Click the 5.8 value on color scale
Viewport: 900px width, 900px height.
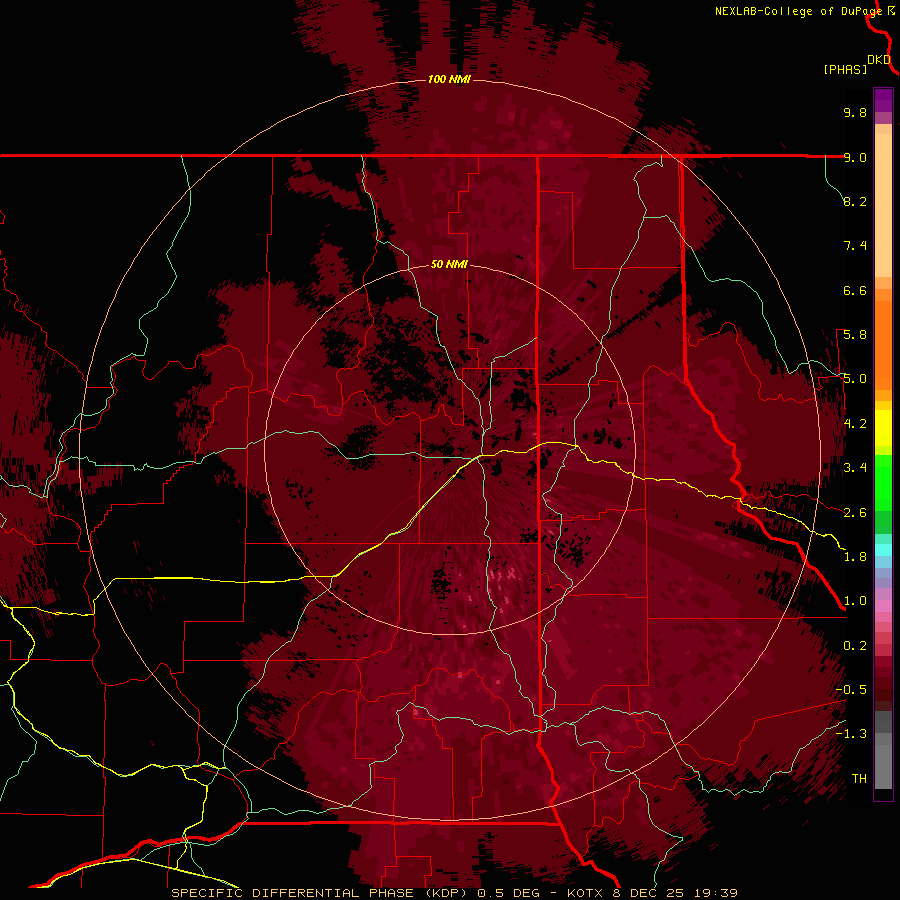point(855,335)
